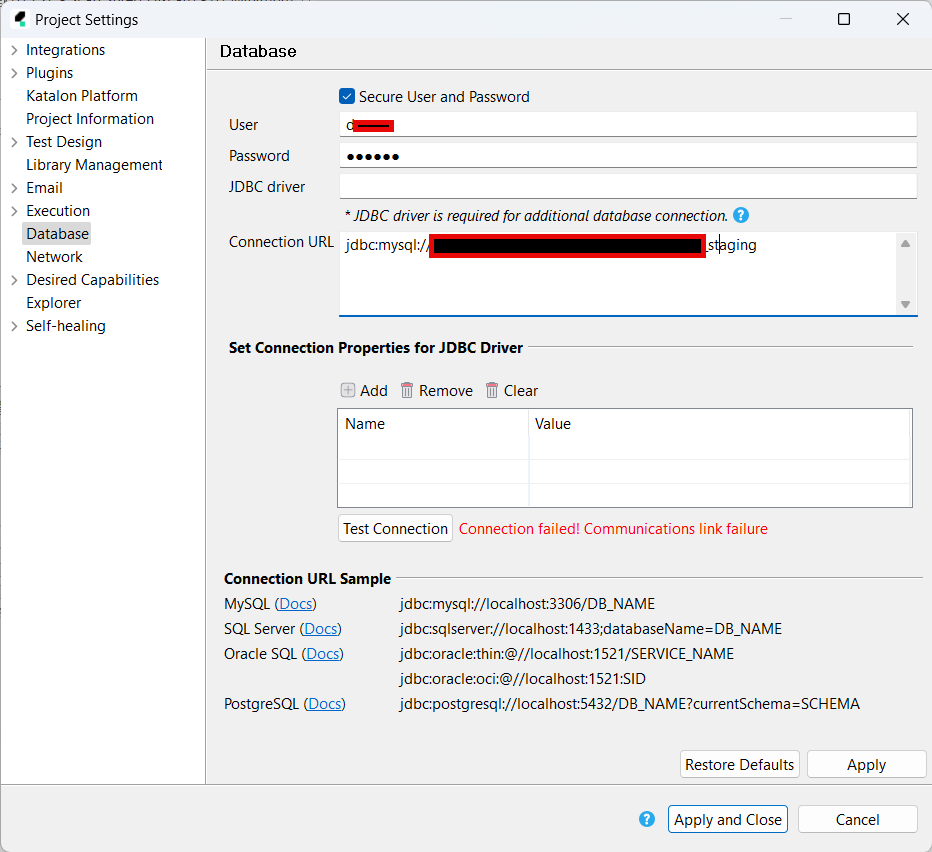Image resolution: width=932 pixels, height=852 pixels.
Task: Open Library Management settings
Action: point(94,165)
